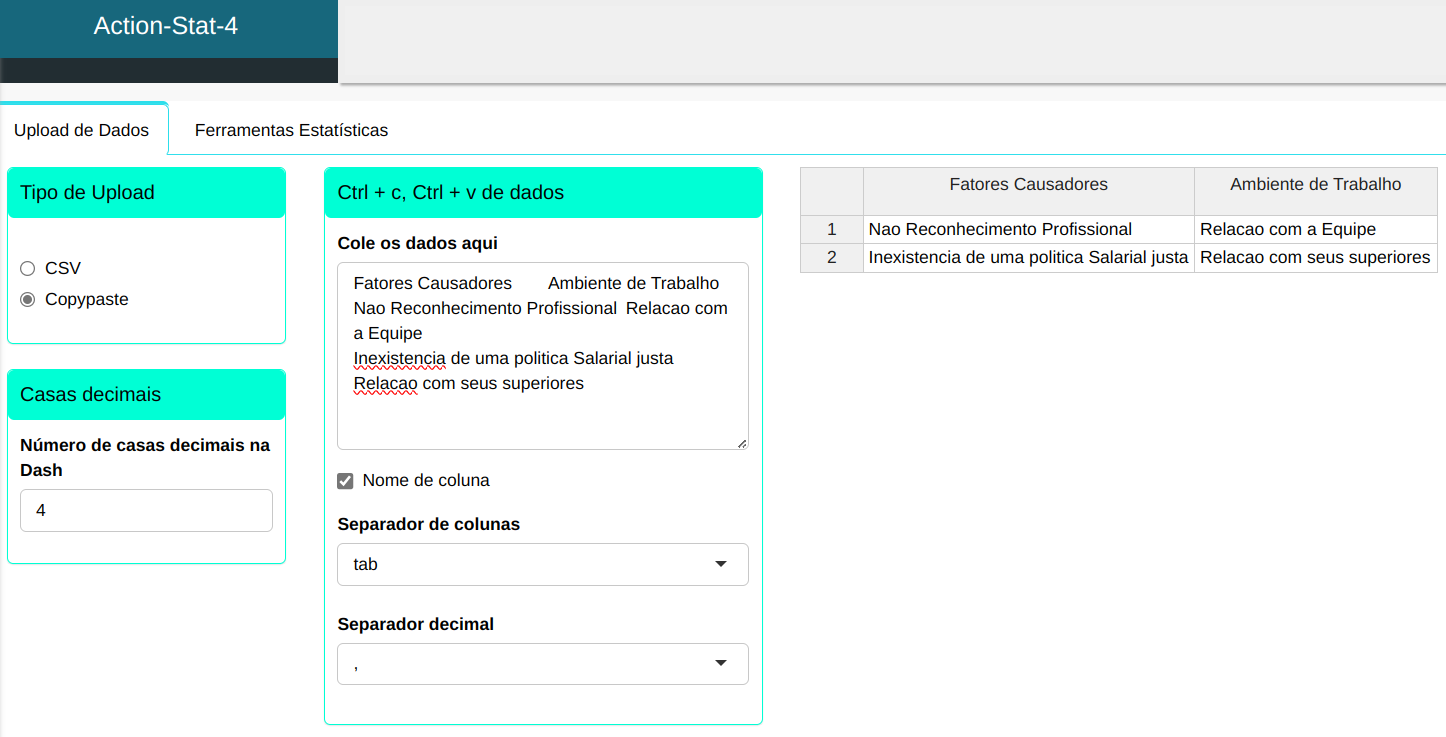Screen dimensions: 1446x737
Task: Click the Nao Reconhecimento Profissional cell
Action: [1000, 230]
